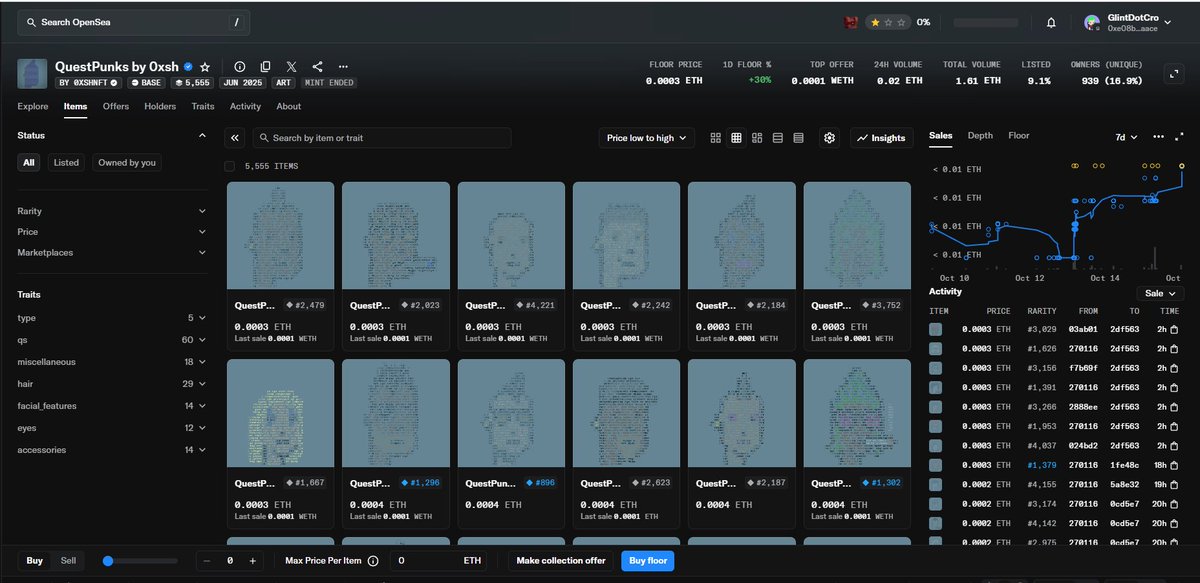Open the cart icon for the #1,379 sale row

click(x=1174, y=465)
